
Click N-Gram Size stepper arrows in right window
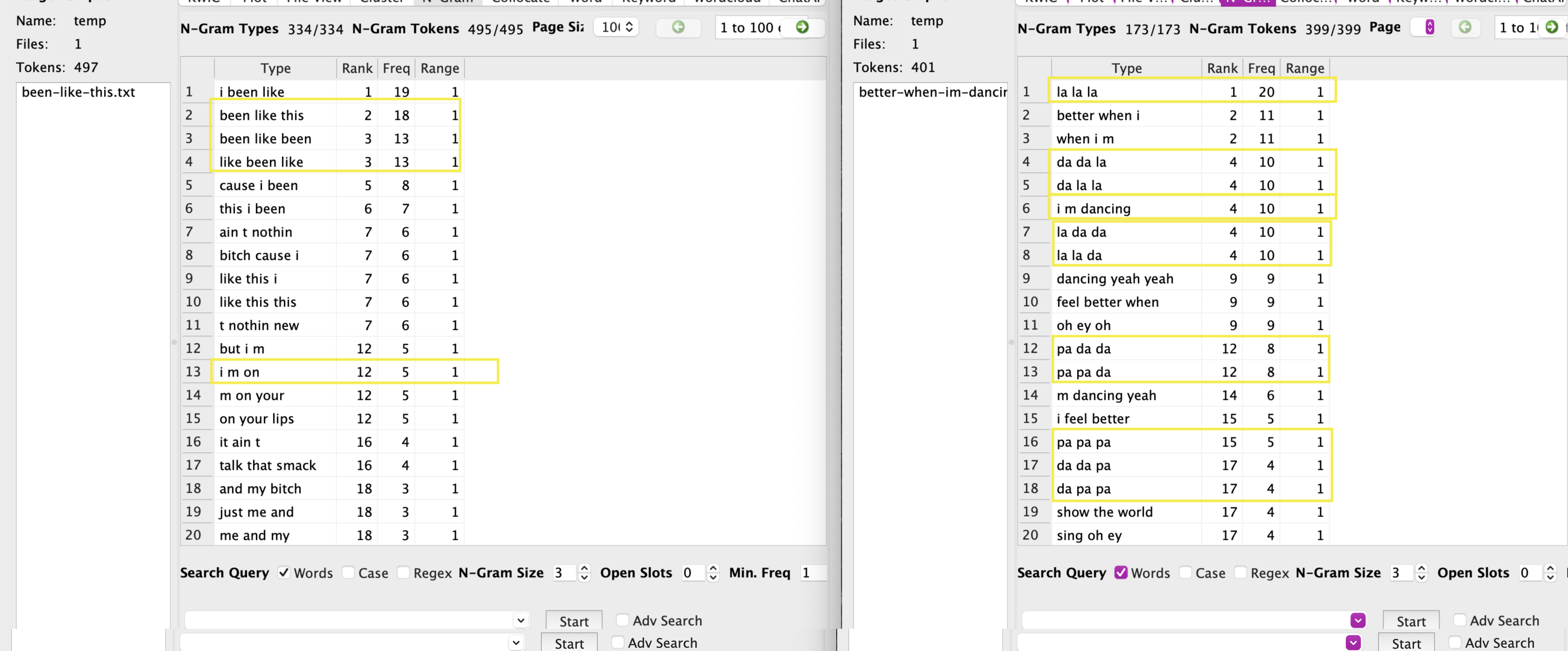coord(1421,573)
